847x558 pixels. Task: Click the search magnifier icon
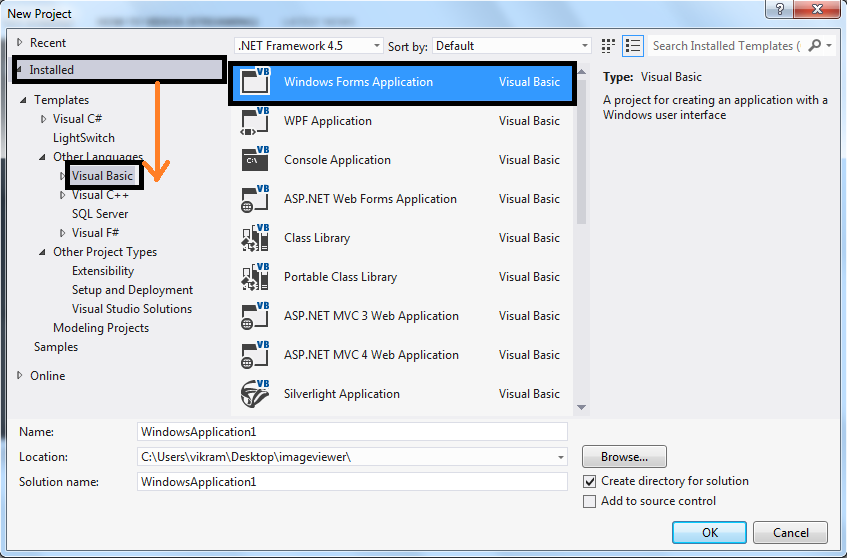[x=814, y=45]
